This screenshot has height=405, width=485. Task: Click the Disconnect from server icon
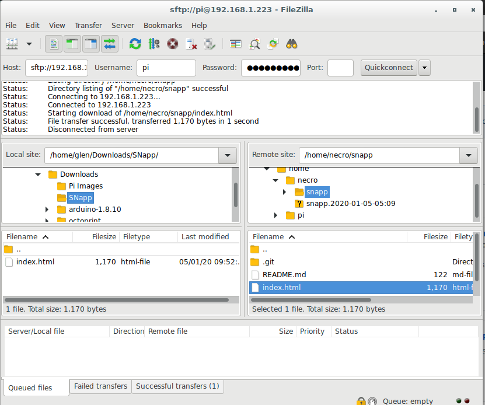191,44
